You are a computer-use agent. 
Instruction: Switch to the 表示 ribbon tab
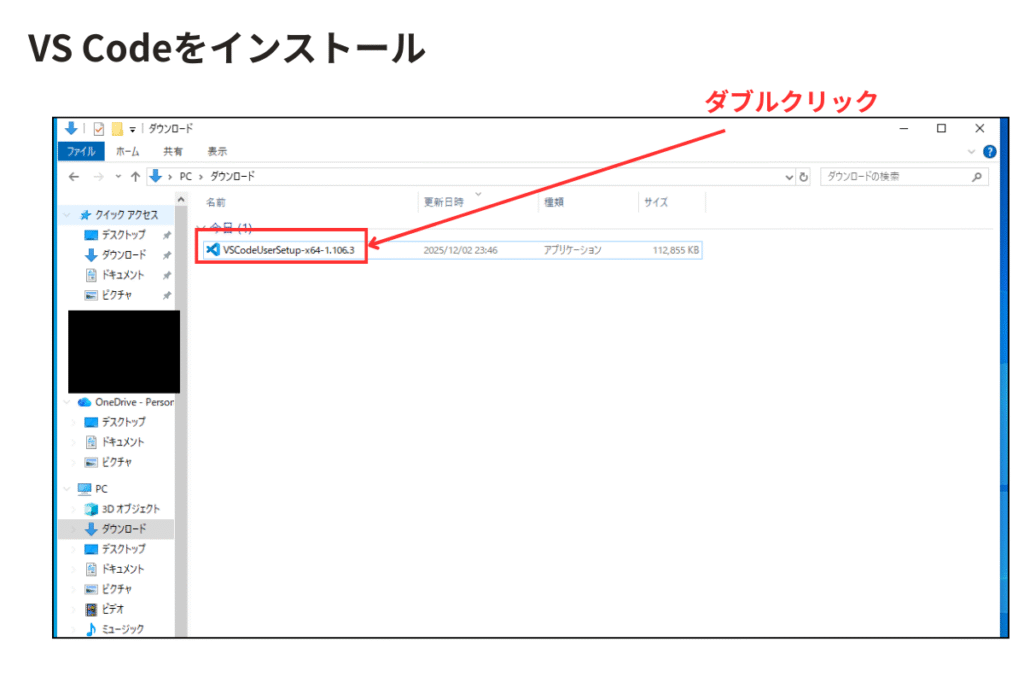click(x=217, y=152)
